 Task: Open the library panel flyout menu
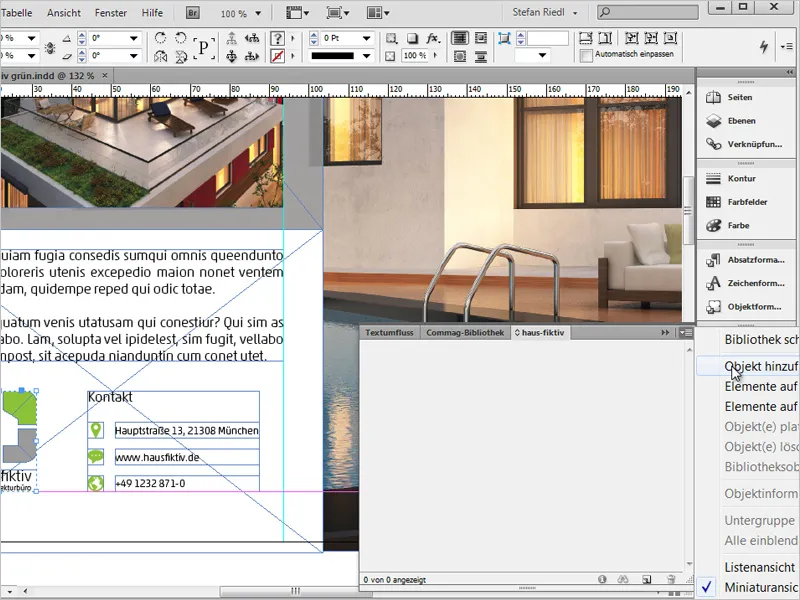coord(685,333)
